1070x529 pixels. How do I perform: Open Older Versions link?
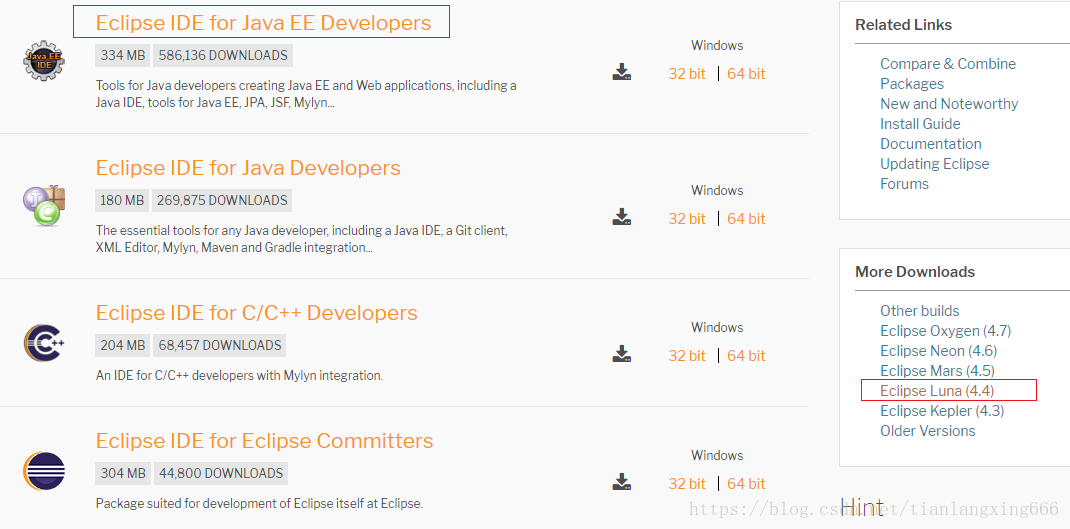click(927, 431)
